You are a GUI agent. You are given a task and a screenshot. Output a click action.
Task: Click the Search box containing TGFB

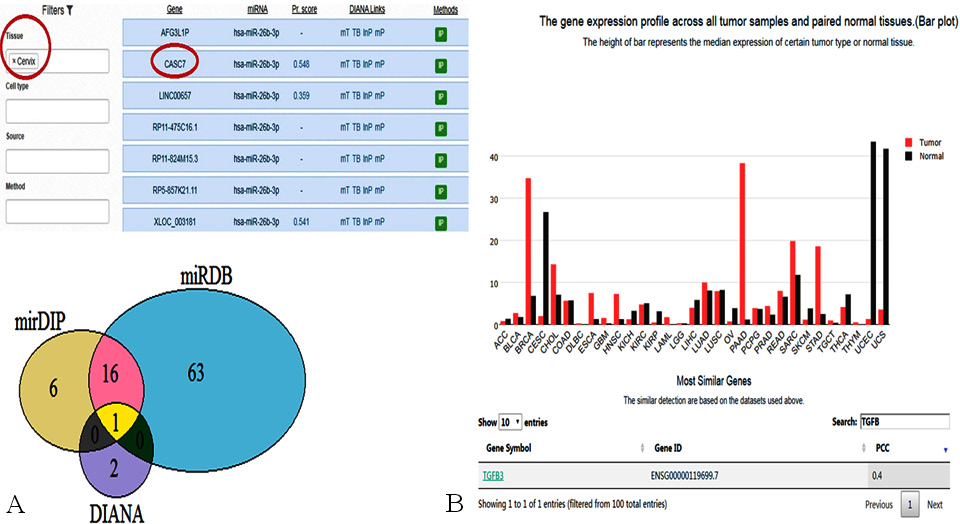pyautogui.click(x=905, y=421)
